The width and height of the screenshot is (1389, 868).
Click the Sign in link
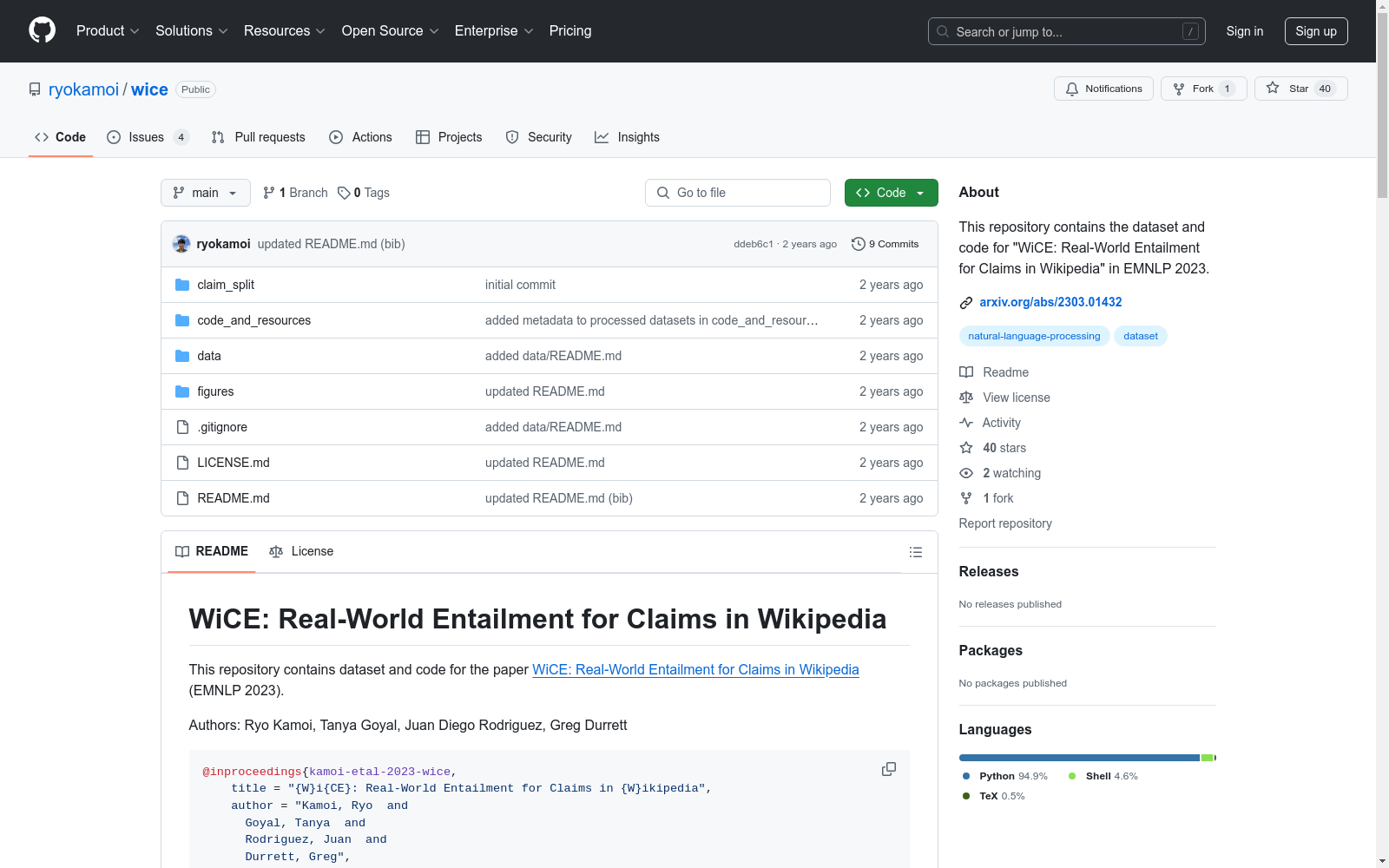coord(1245,31)
